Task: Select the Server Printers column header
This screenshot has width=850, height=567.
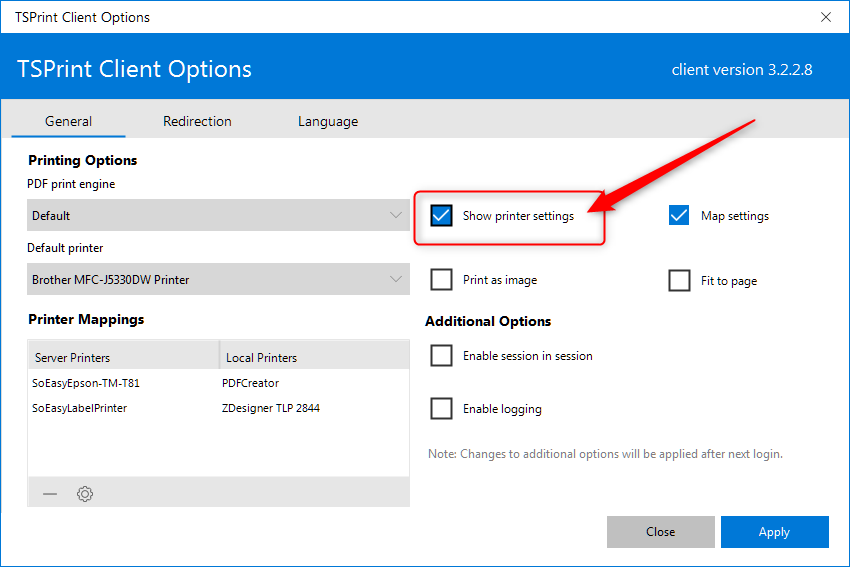Action: tap(124, 357)
